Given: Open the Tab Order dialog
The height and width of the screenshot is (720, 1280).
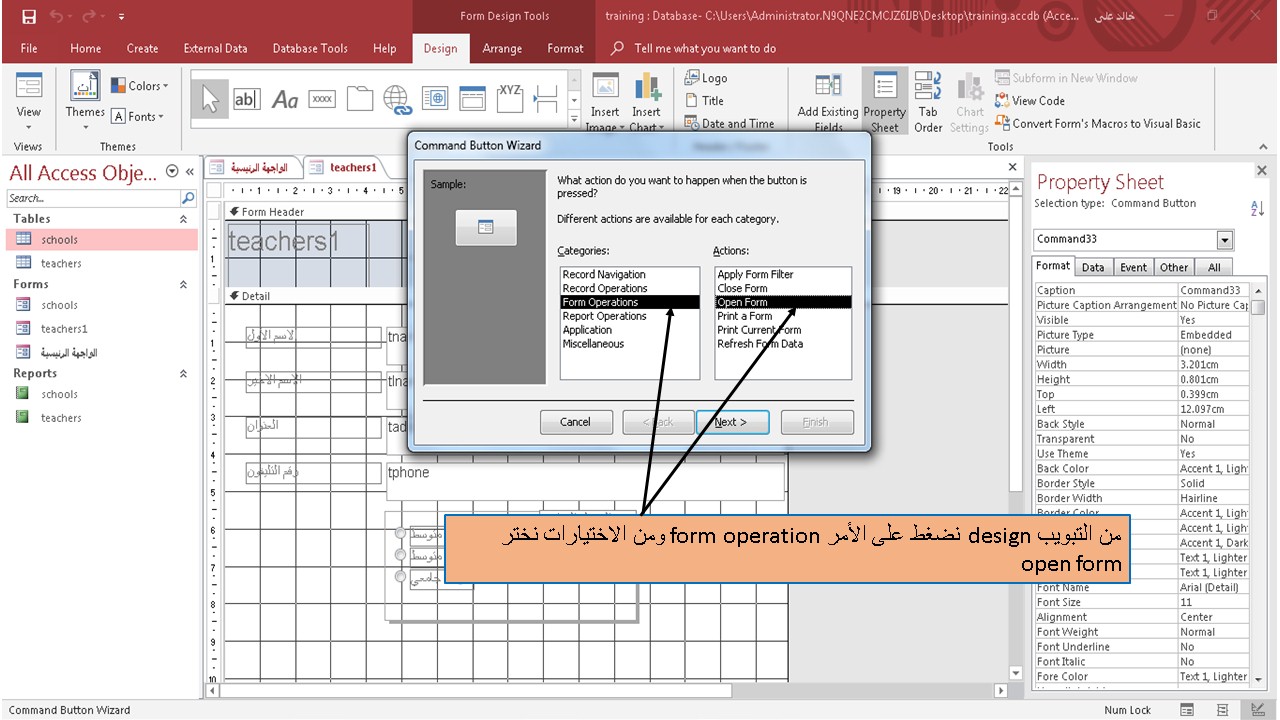Looking at the screenshot, I should 928,102.
